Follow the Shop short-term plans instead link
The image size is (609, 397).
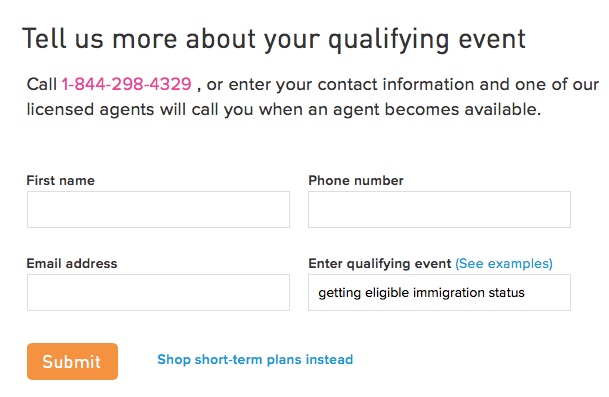click(255, 360)
